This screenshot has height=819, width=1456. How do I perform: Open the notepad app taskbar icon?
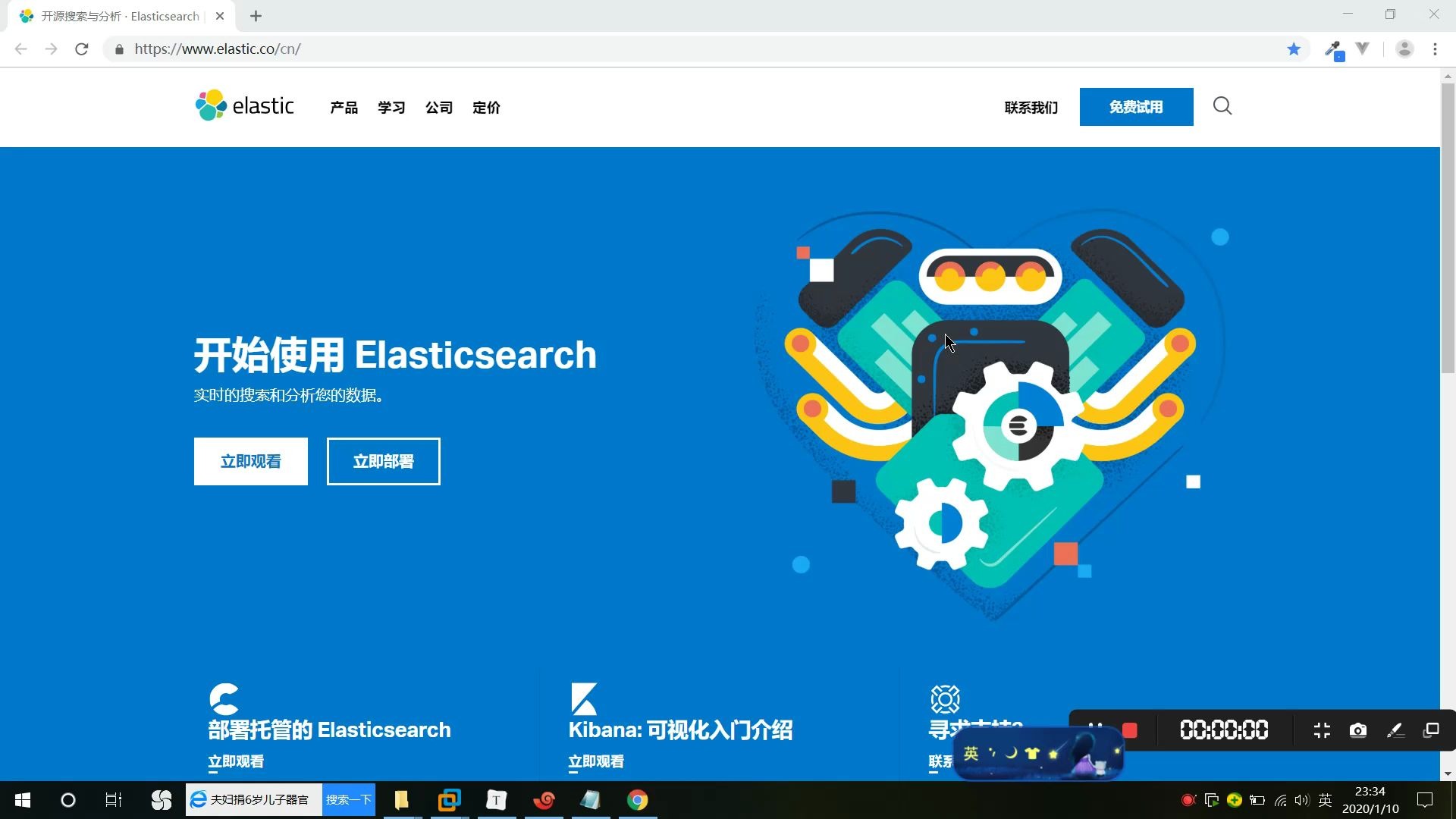coord(591,800)
